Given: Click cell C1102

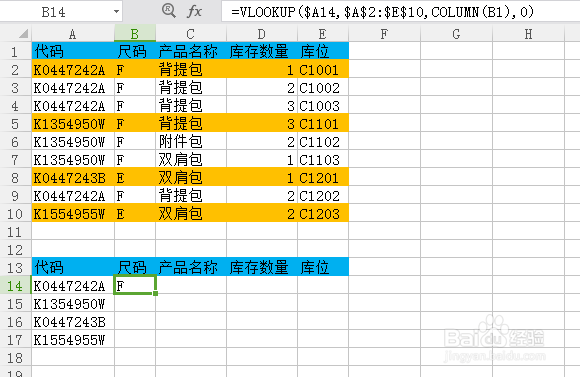Looking at the screenshot, I should click(x=323, y=141).
